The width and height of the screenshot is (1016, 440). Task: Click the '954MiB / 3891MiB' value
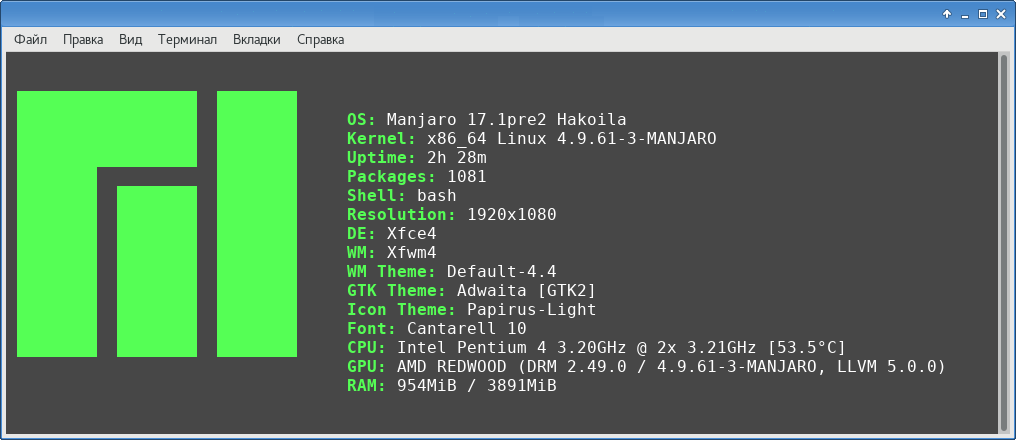click(477, 385)
